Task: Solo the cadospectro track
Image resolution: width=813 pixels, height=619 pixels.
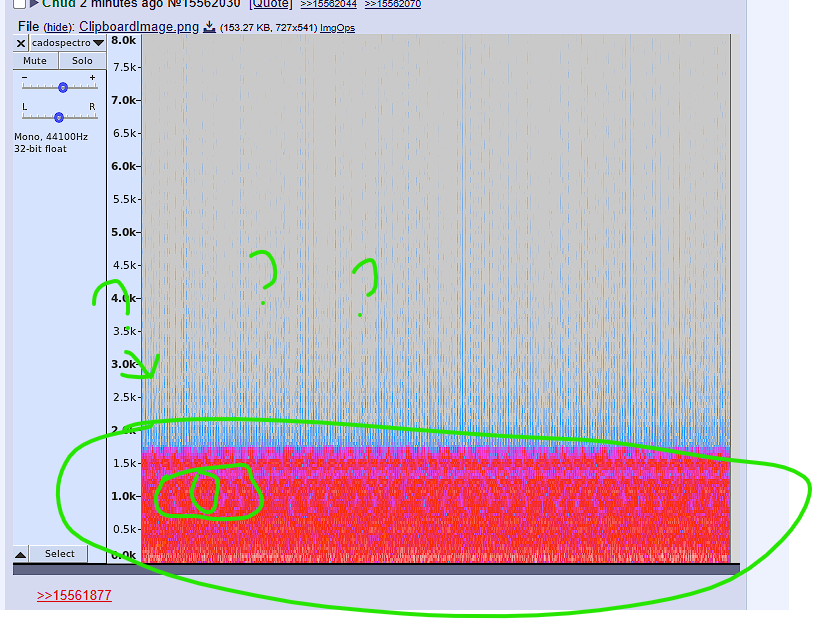Action: [x=82, y=61]
